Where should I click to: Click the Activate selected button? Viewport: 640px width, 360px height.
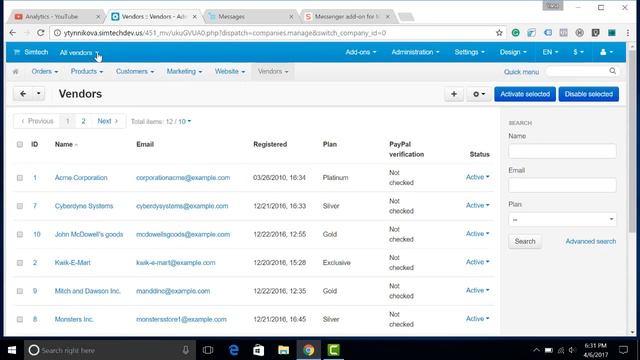click(525, 94)
